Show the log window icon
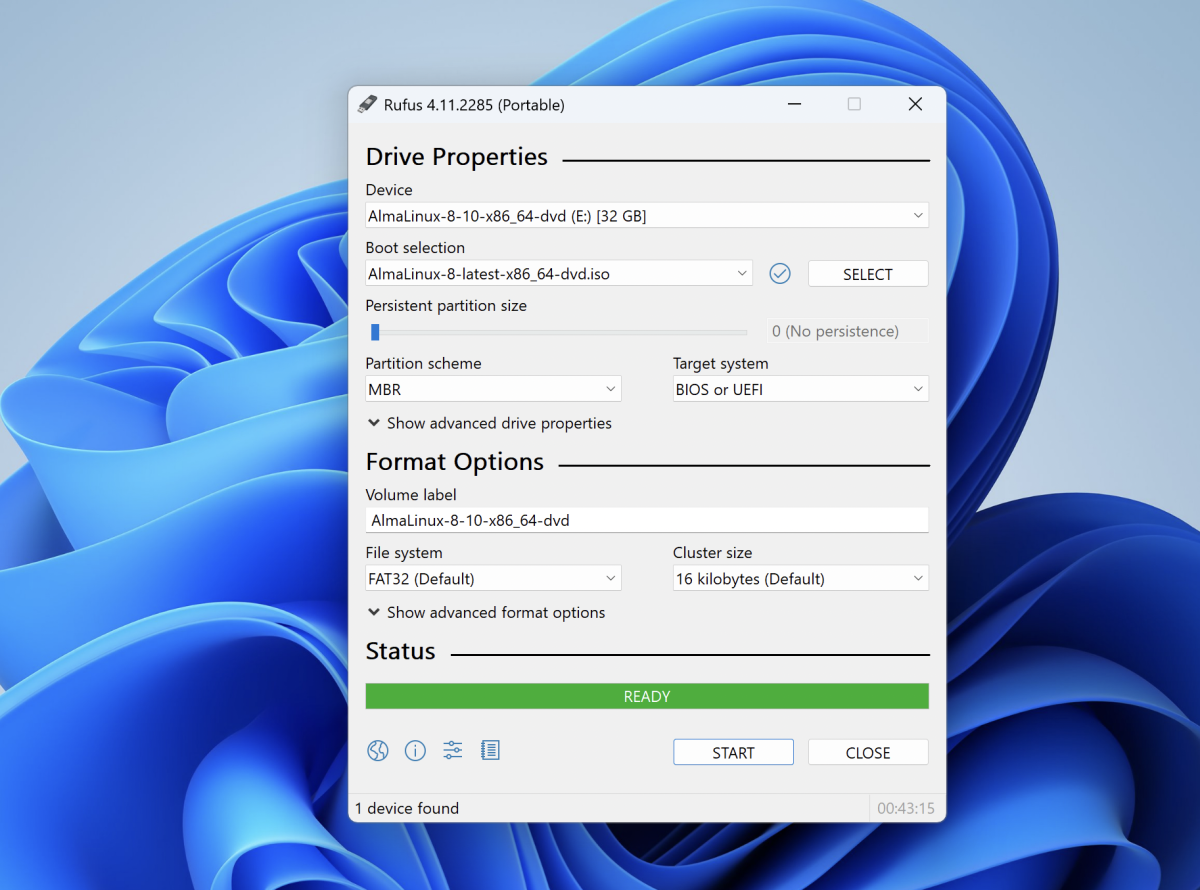This screenshot has width=1200, height=890. pos(490,751)
